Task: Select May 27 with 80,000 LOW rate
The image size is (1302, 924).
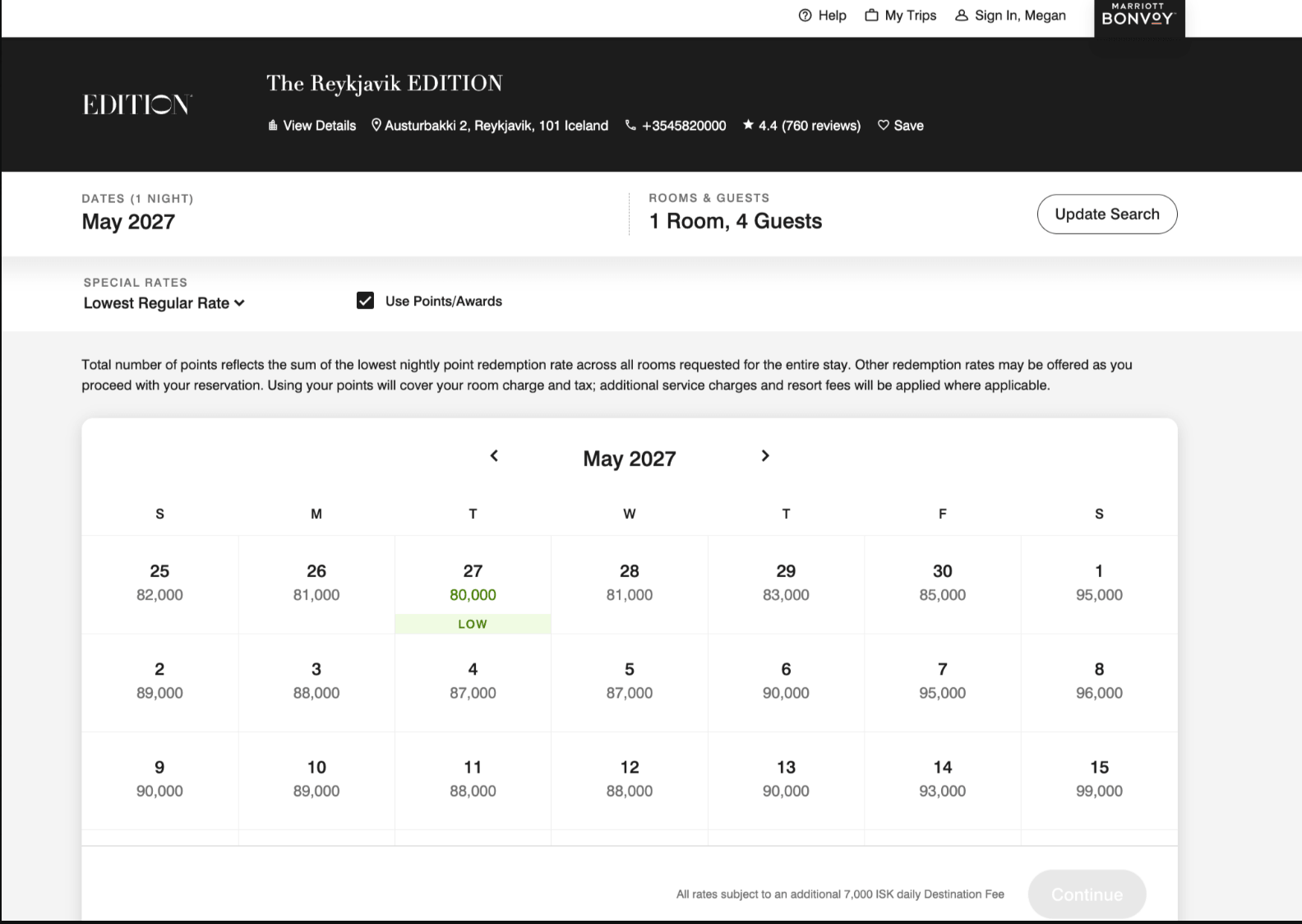Action: 473,584
